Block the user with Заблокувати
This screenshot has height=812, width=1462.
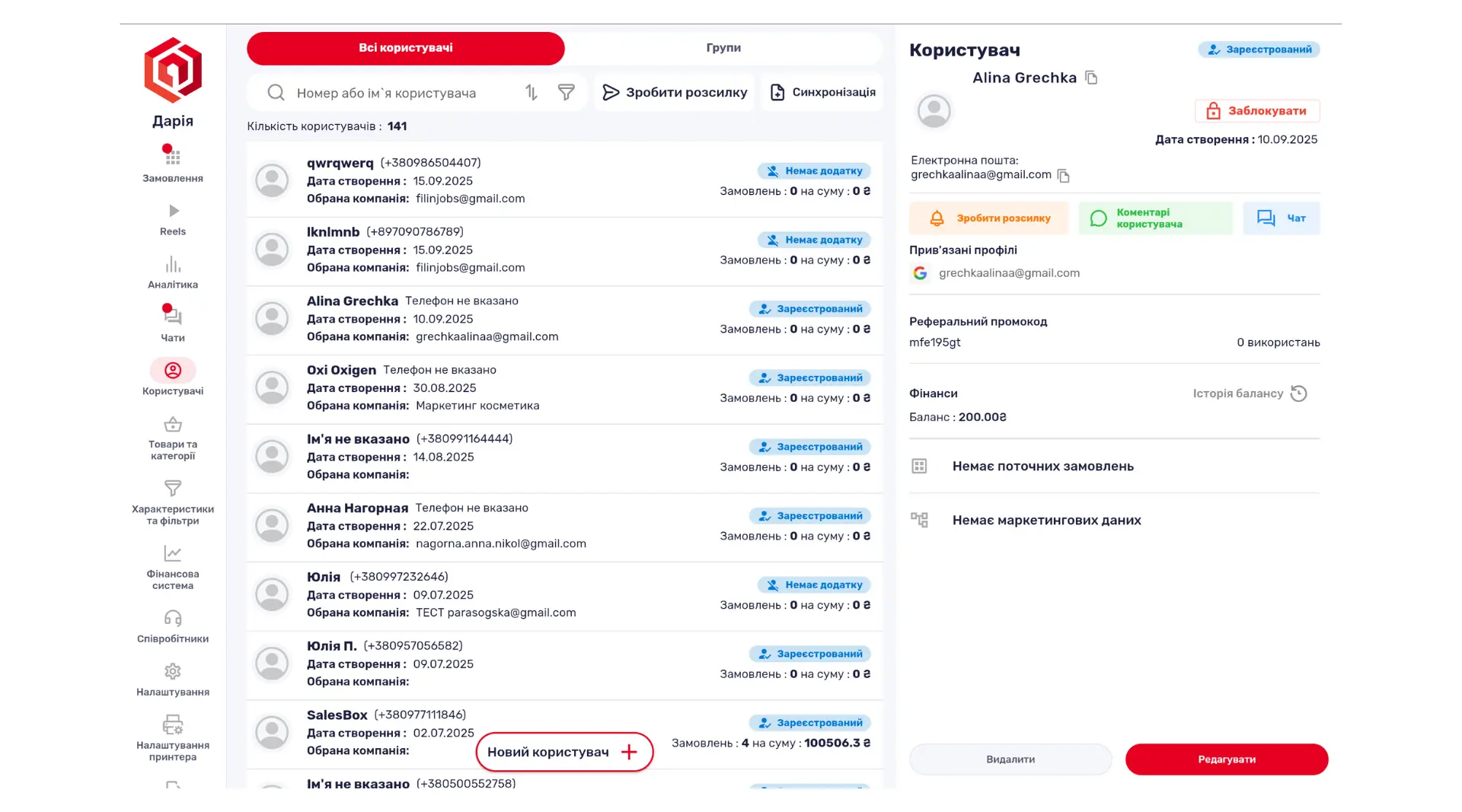tap(1257, 111)
